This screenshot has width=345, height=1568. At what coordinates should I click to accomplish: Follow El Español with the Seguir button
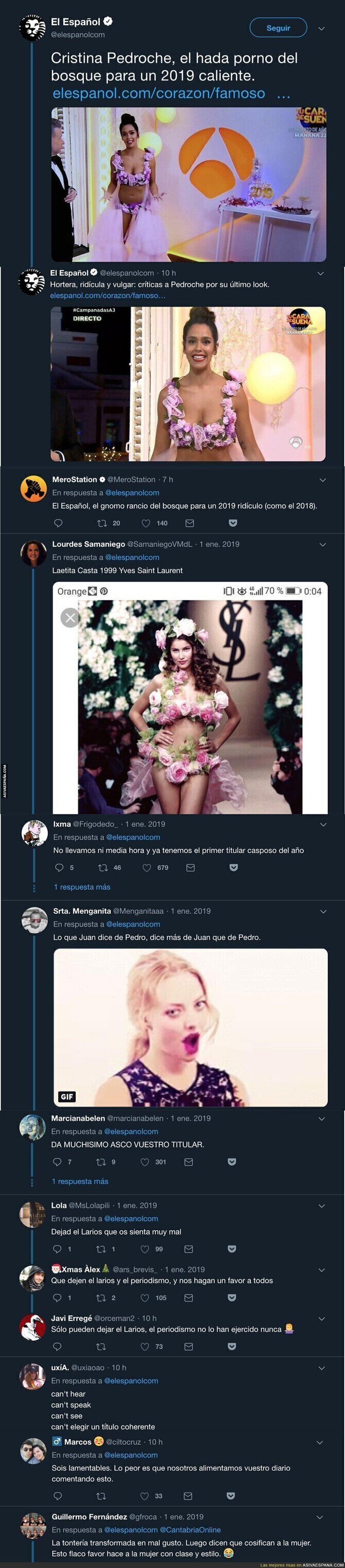(278, 28)
